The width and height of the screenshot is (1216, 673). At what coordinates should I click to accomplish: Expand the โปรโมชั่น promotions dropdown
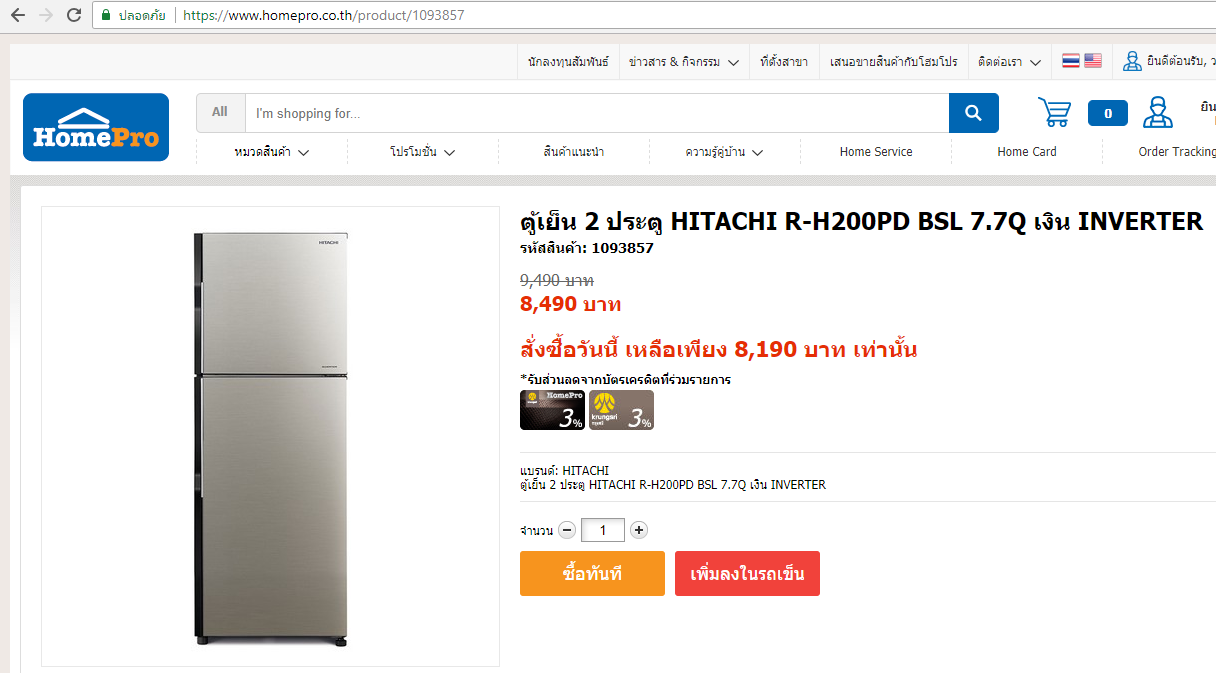pyautogui.click(x=423, y=152)
